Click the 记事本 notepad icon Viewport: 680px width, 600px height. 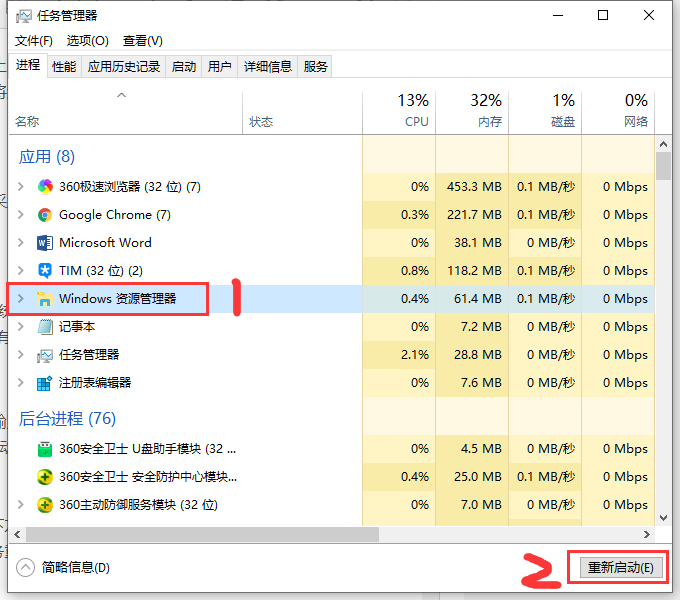coord(45,326)
